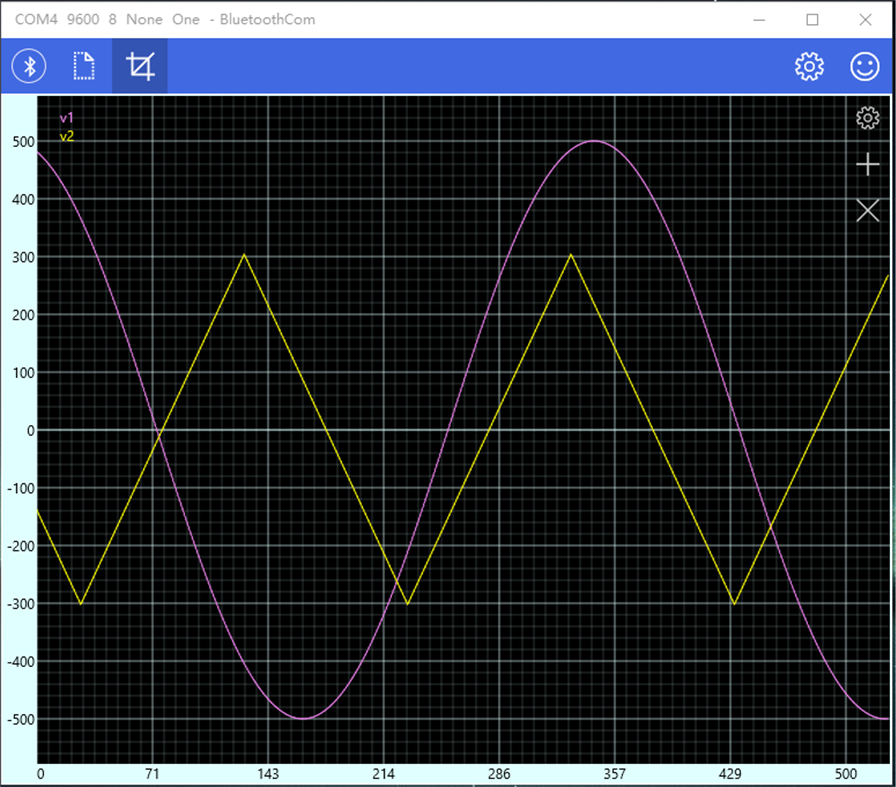This screenshot has width=896, height=787.
Task: Click the plus icon on chart
Action: 867,164
